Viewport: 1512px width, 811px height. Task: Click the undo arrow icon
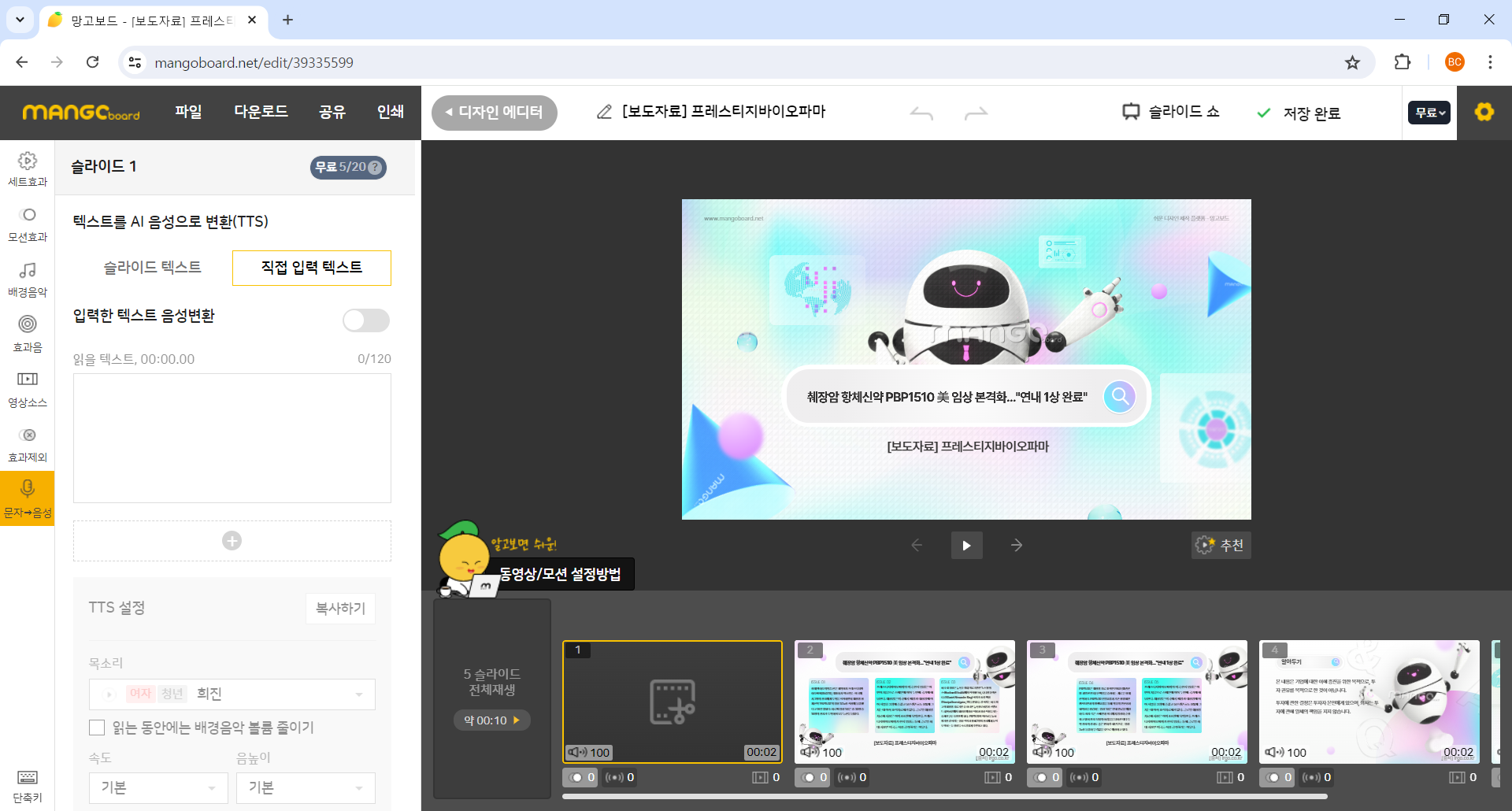tap(921, 113)
